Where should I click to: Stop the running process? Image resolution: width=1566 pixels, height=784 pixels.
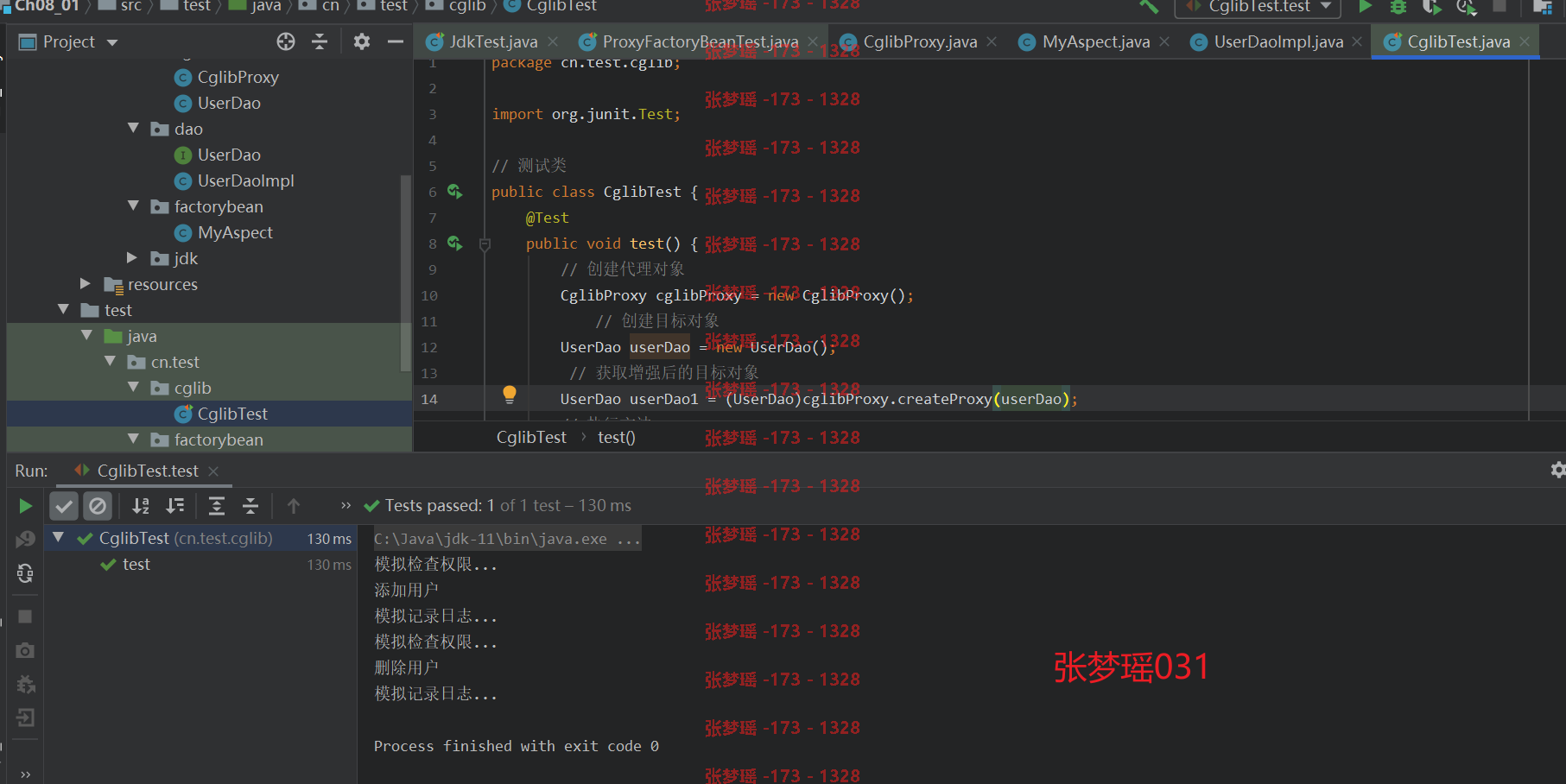click(25, 616)
